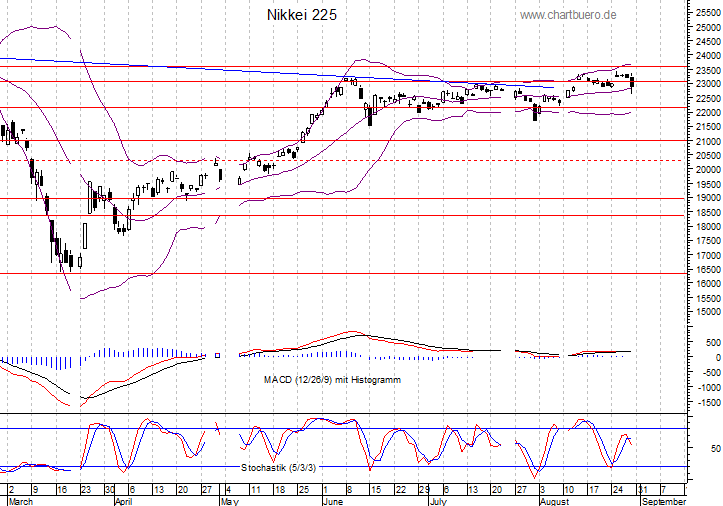
Task: Click the date label 20 in July
Action: [x=497, y=489]
